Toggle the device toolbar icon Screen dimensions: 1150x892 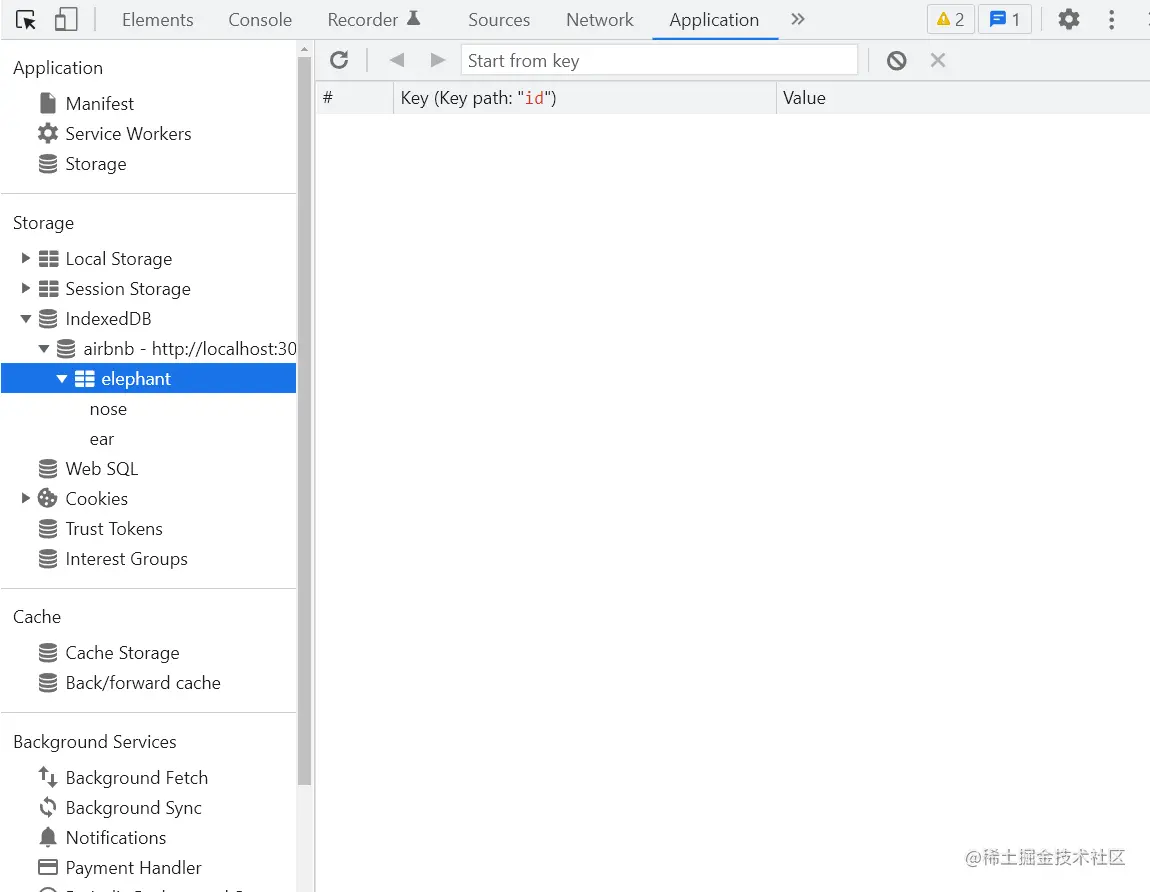(66, 20)
